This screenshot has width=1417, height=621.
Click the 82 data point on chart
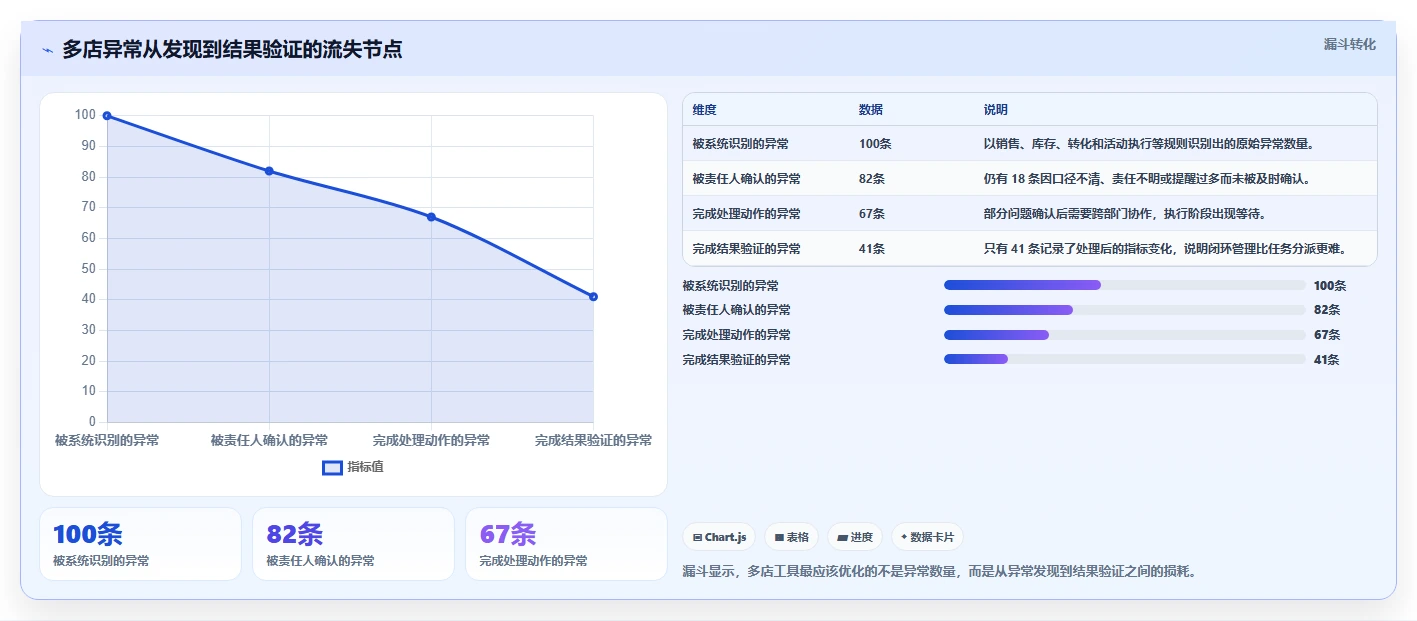[269, 171]
